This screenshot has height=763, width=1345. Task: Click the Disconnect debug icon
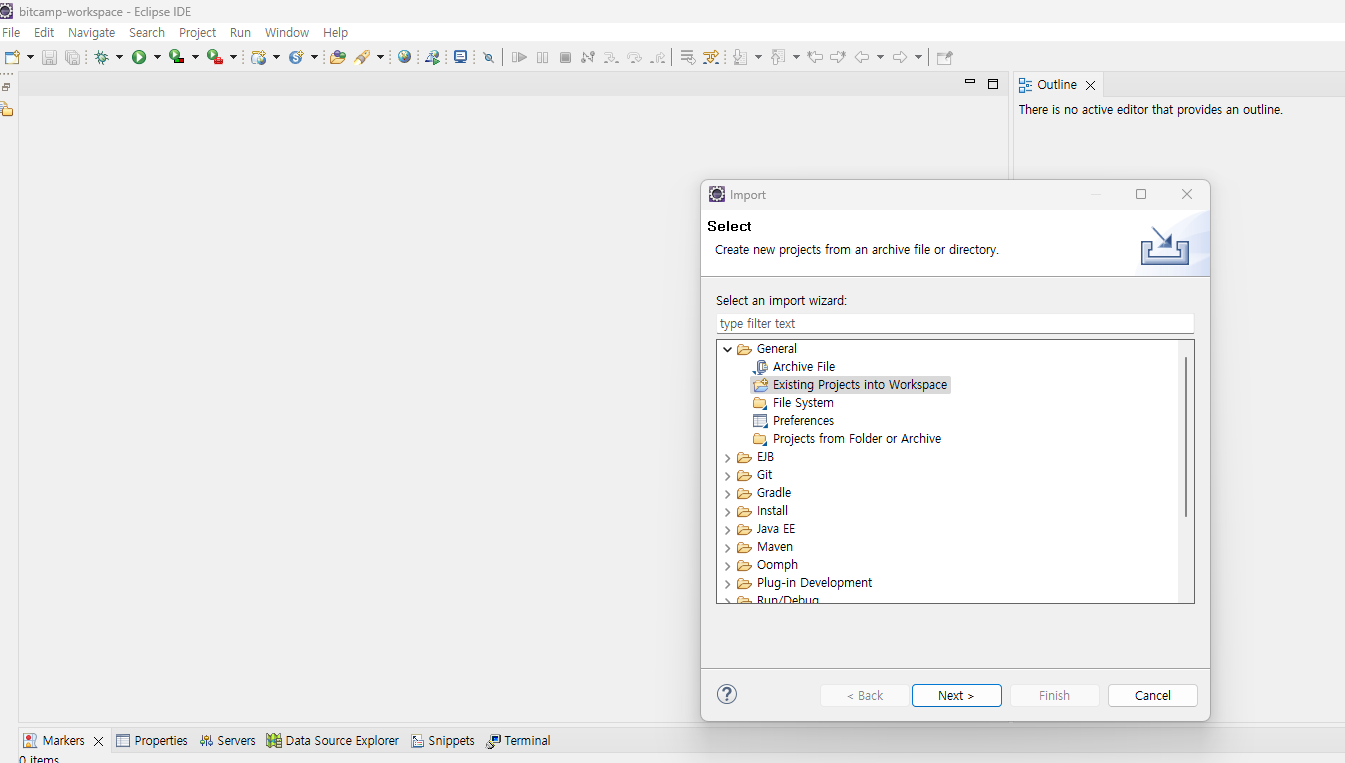click(x=588, y=57)
